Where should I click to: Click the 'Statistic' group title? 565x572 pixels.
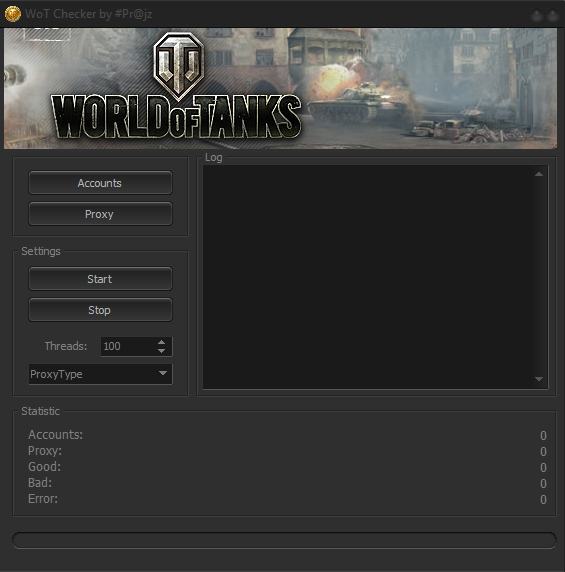[x=40, y=411]
